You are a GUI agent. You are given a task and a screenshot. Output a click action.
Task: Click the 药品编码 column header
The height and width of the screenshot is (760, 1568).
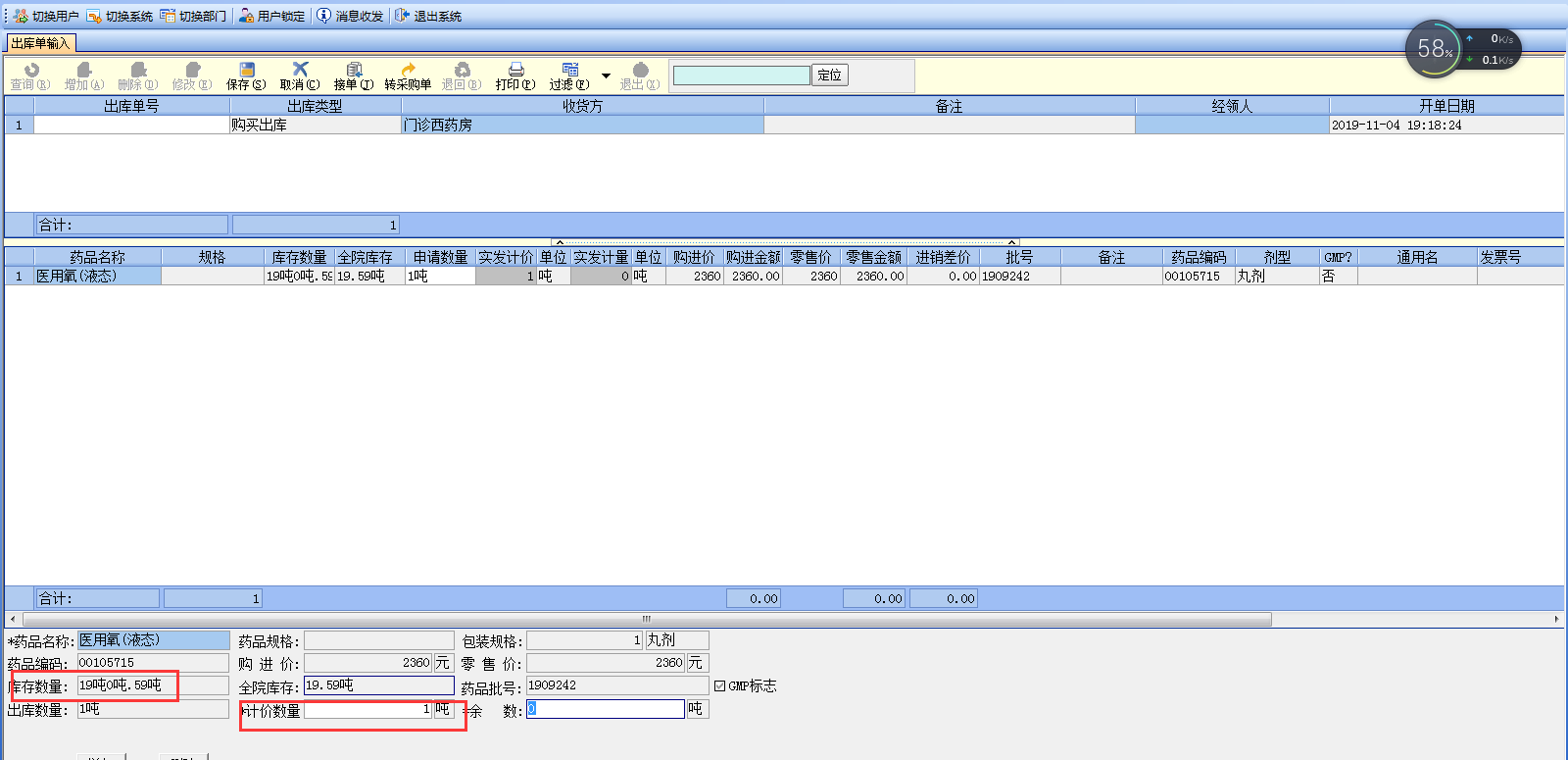(x=1199, y=257)
